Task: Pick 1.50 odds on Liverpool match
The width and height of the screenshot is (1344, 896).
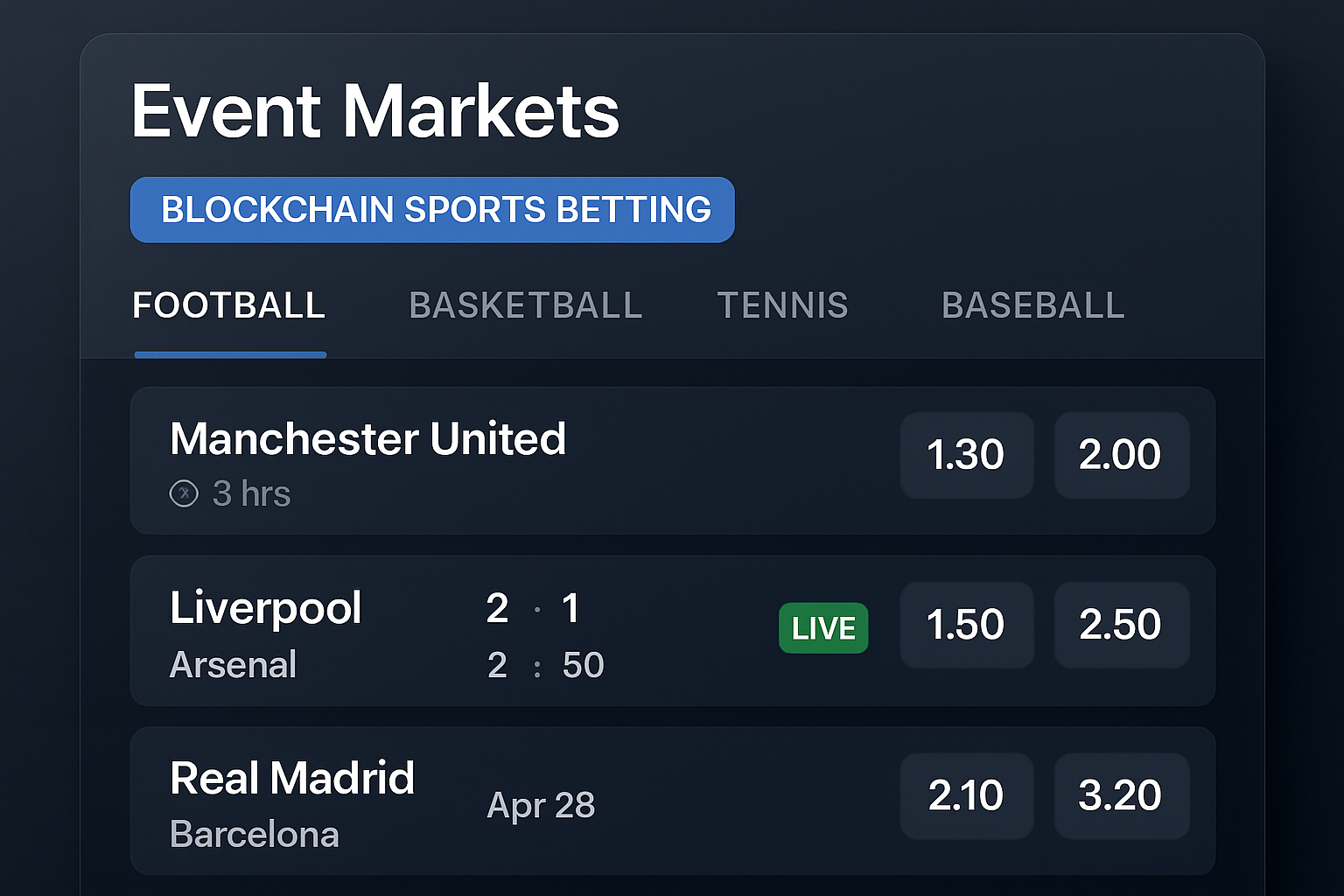Action: (x=966, y=624)
